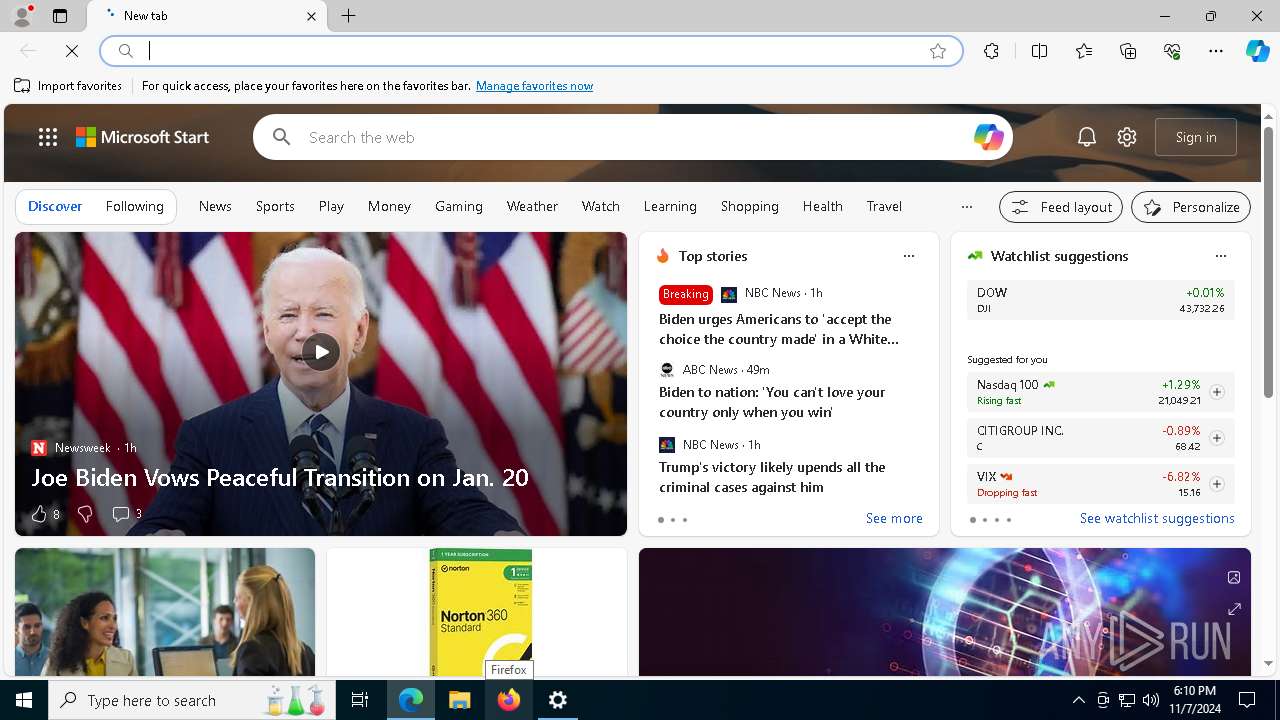Screen dimensions: 1280x720
Task: Switch to the Following tab
Action: (x=134, y=206)
